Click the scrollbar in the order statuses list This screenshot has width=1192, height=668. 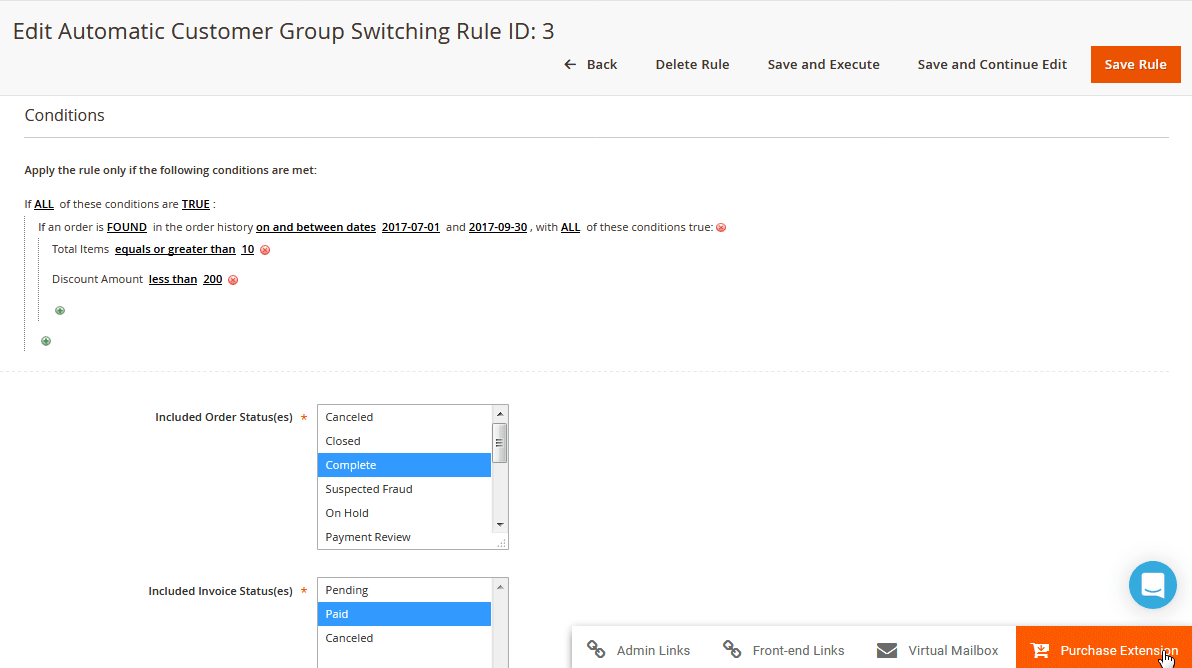[501, 443]
